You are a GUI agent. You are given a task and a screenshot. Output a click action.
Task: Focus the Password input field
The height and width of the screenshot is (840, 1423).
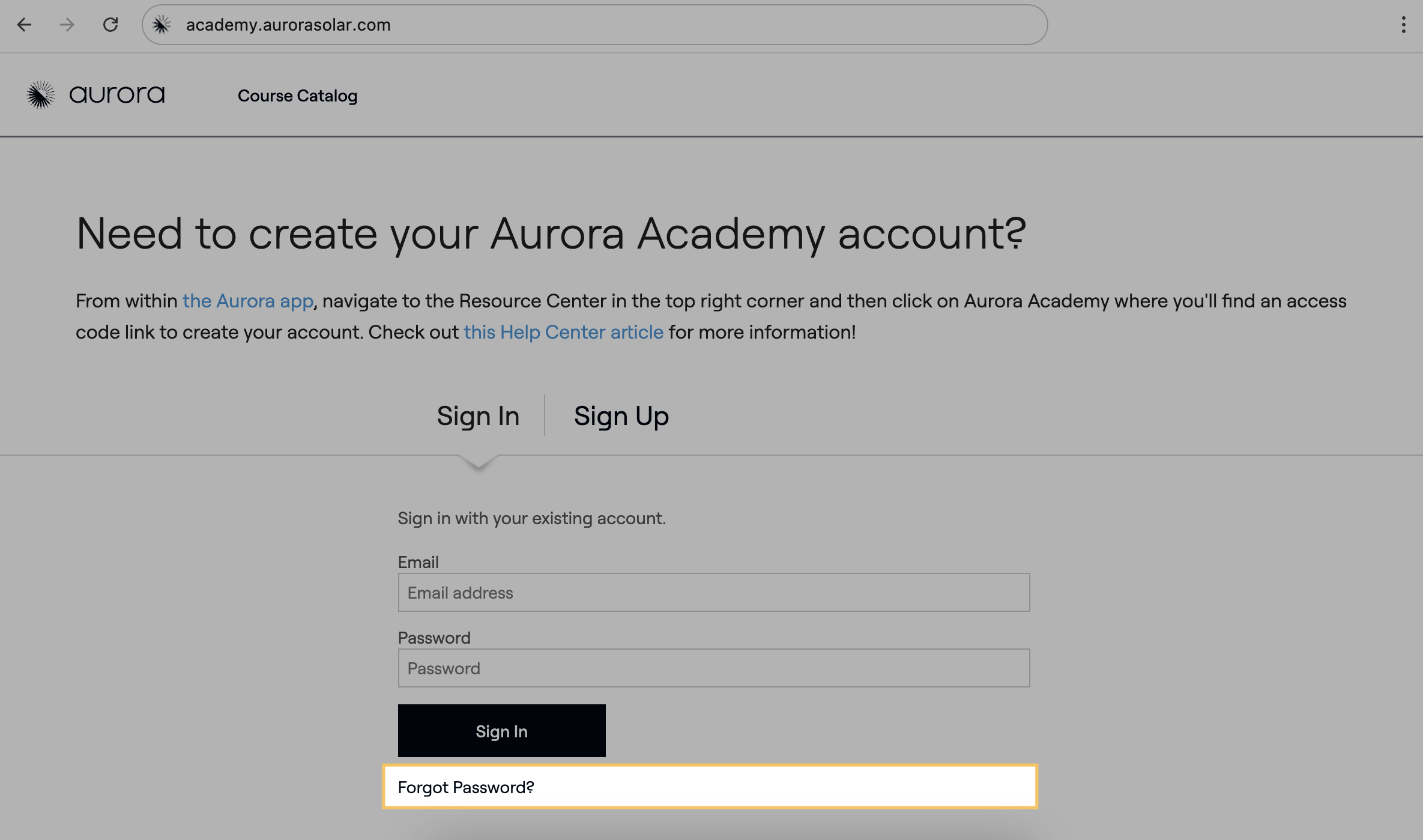coord(714,668)
